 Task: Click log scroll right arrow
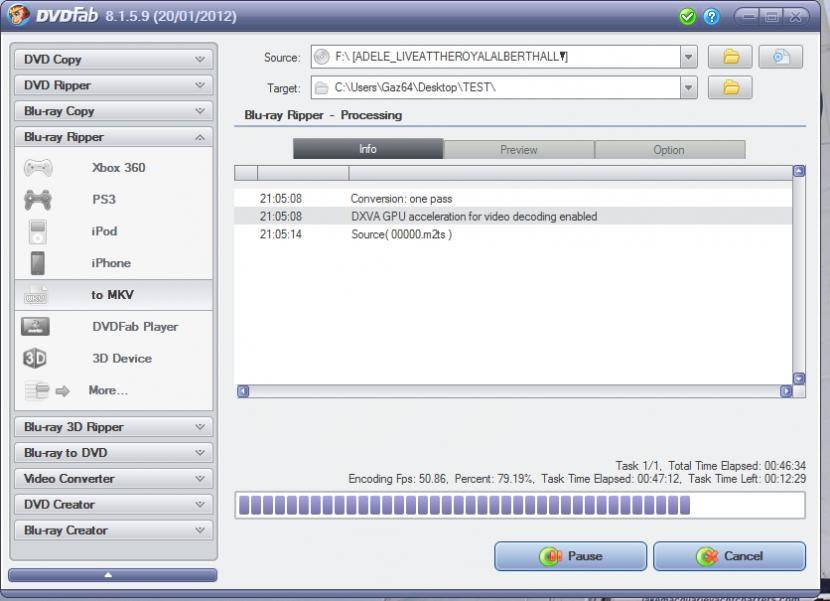(786, 391)
